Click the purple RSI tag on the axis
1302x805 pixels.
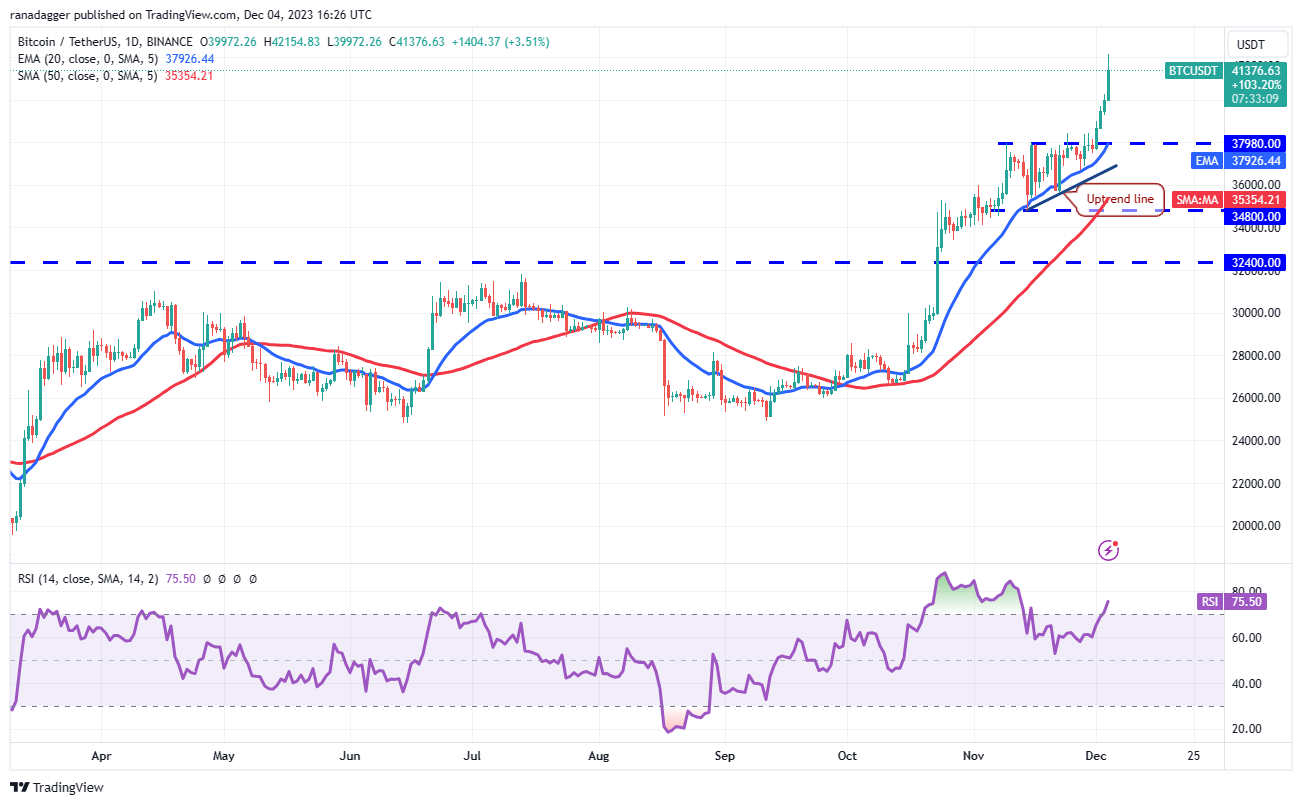coord(1209,602)
